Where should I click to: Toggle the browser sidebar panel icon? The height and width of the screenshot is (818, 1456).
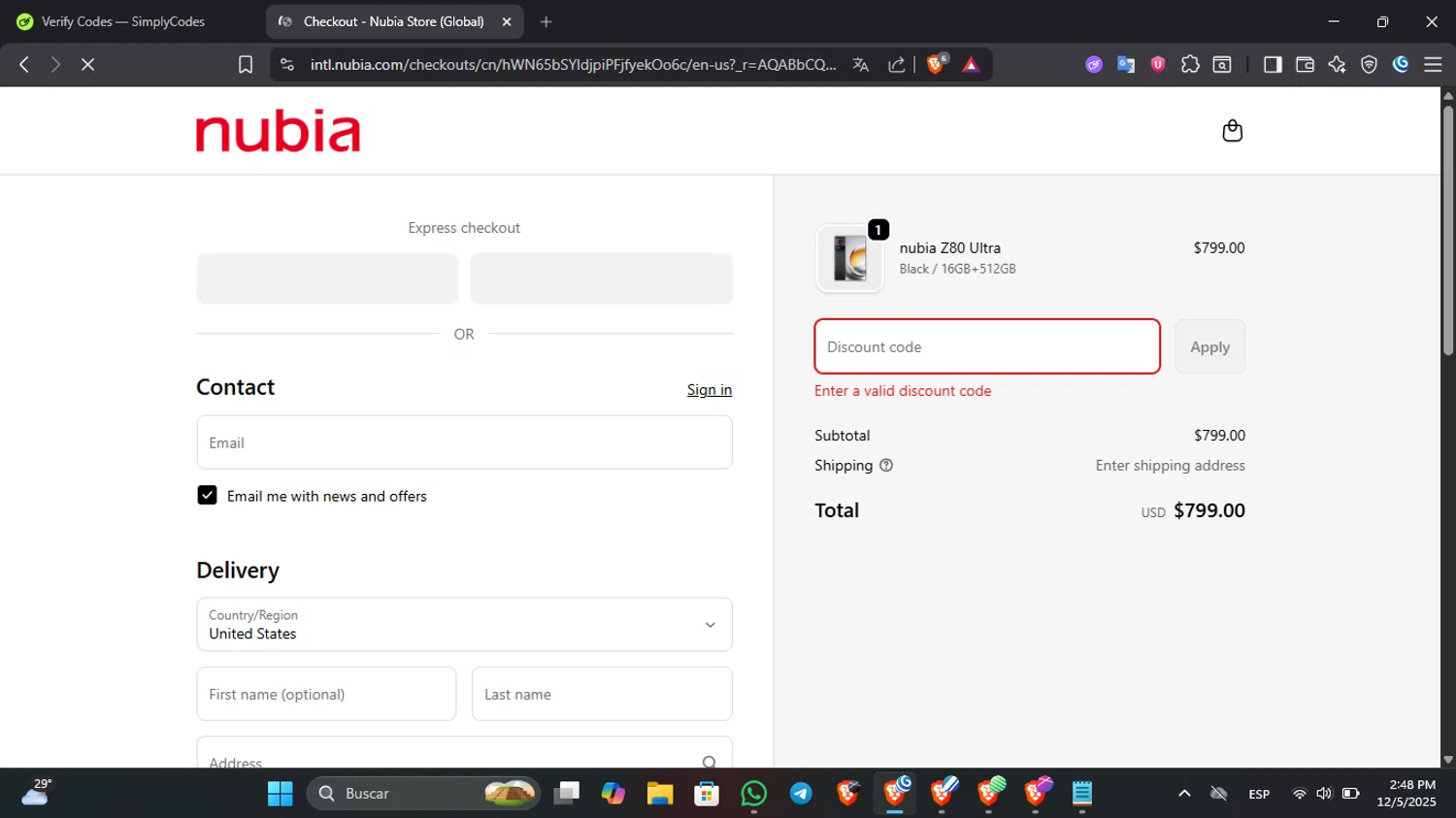click(1273, 64)
